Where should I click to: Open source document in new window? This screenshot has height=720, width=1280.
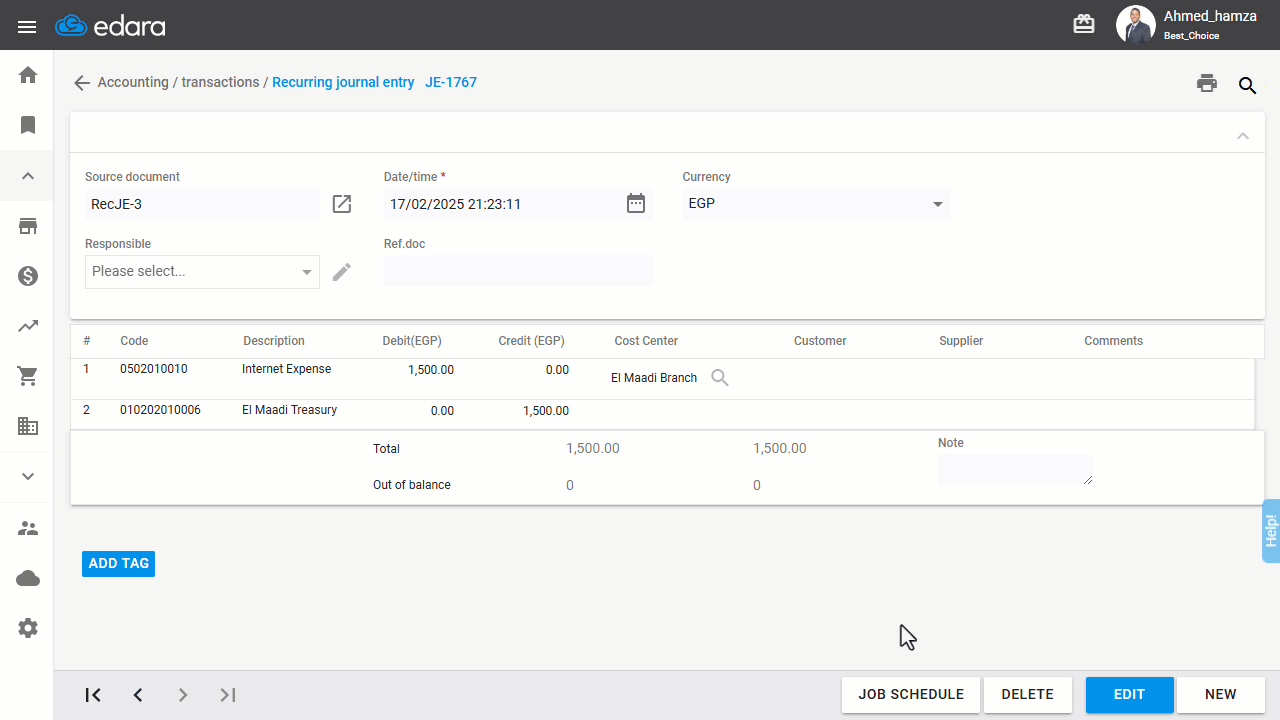click(x=342, y=204)
